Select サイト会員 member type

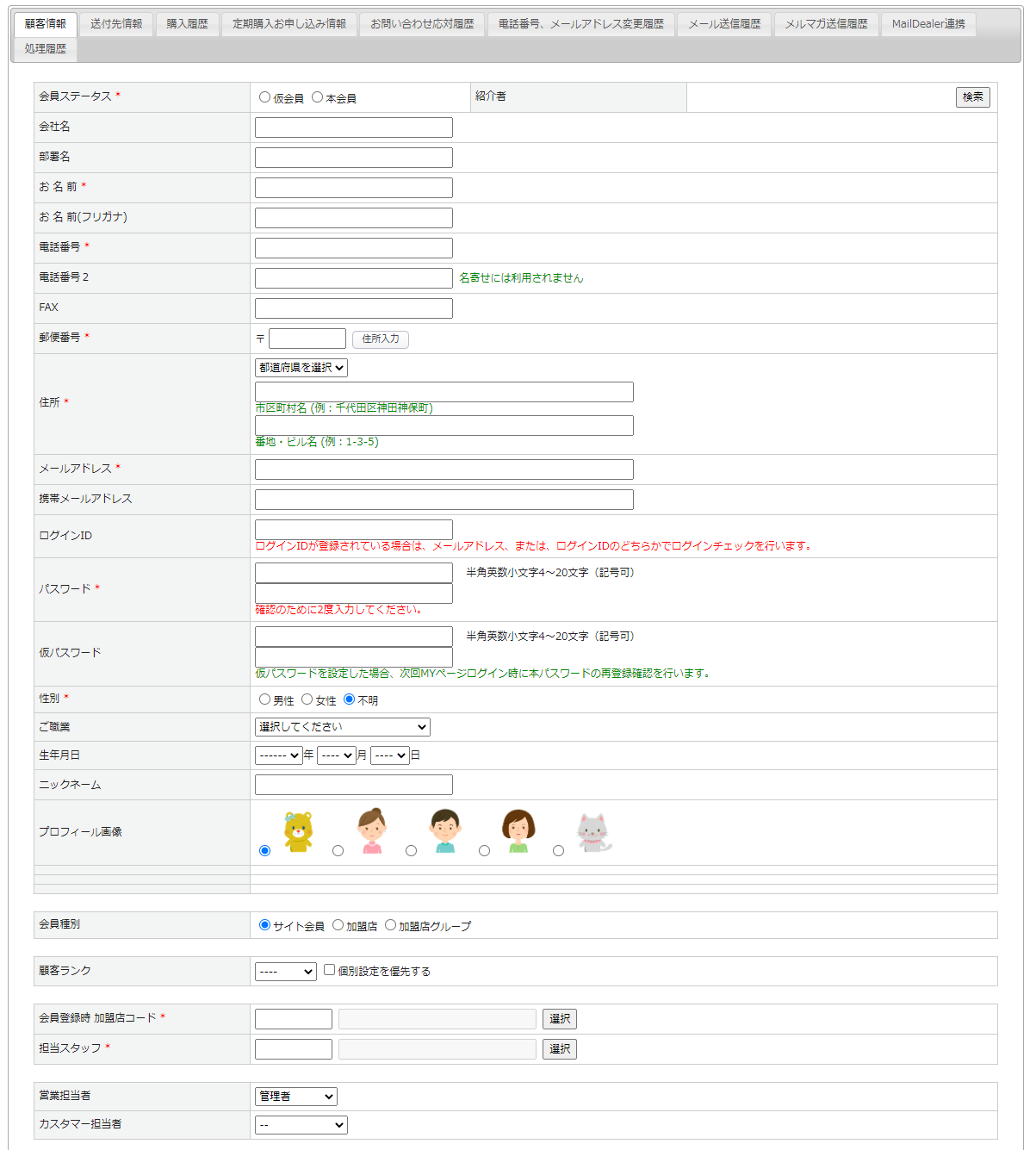(x=264, y=925)
